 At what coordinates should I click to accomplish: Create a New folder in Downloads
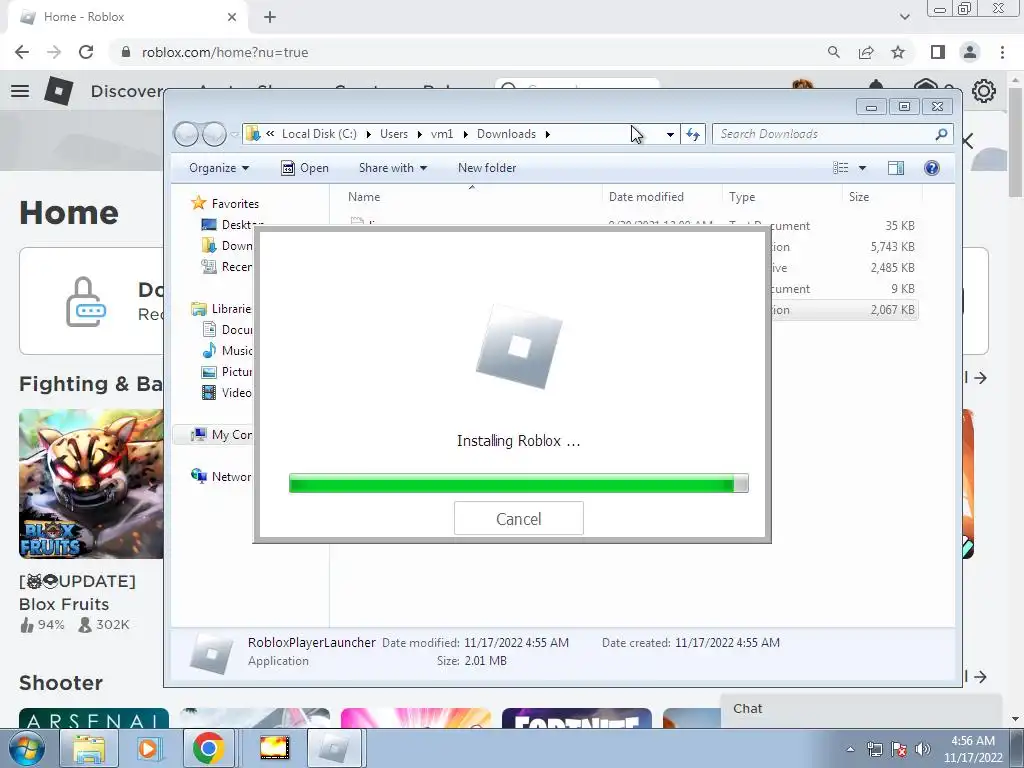click(x=487, y=168)
